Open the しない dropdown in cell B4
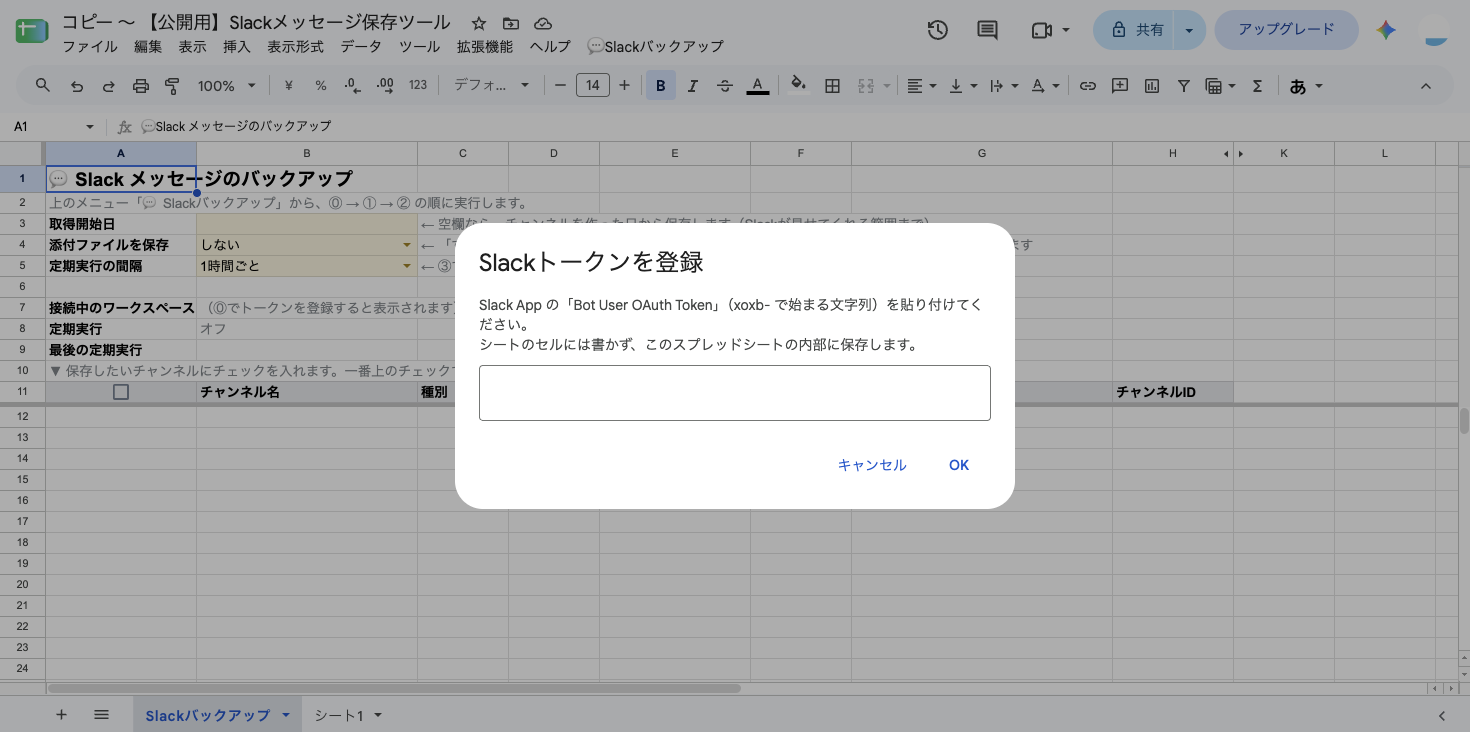The width and height of the screenshot is (1470, 732). click(407, 245)
